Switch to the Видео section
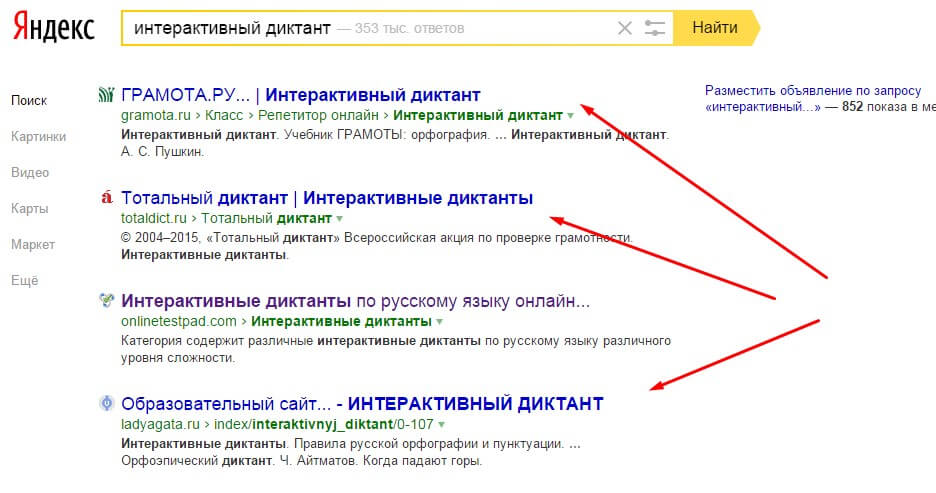The image size is (936, 493). pyautogui.click(x=30, y=172)
